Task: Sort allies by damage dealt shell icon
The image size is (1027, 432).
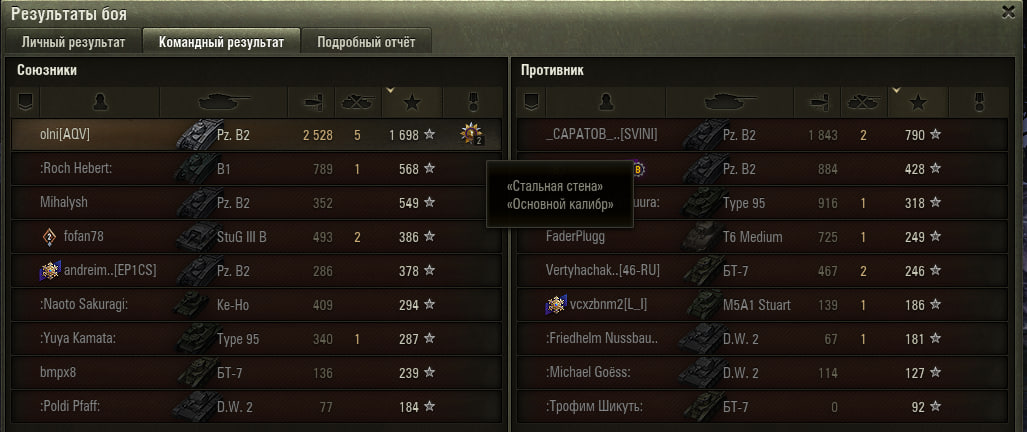Action: coord(312,101)
